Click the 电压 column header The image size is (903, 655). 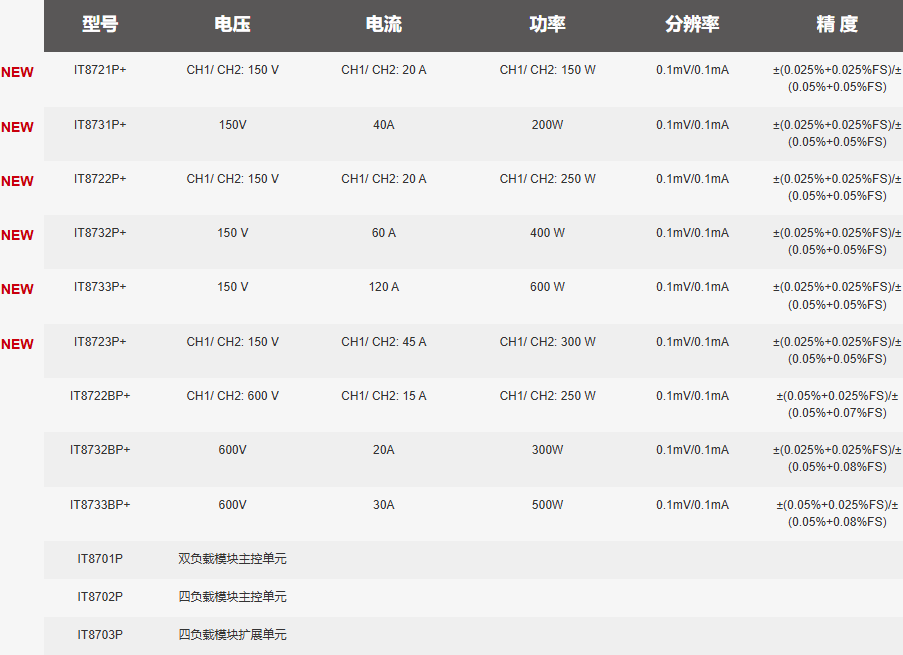(233, 24)
